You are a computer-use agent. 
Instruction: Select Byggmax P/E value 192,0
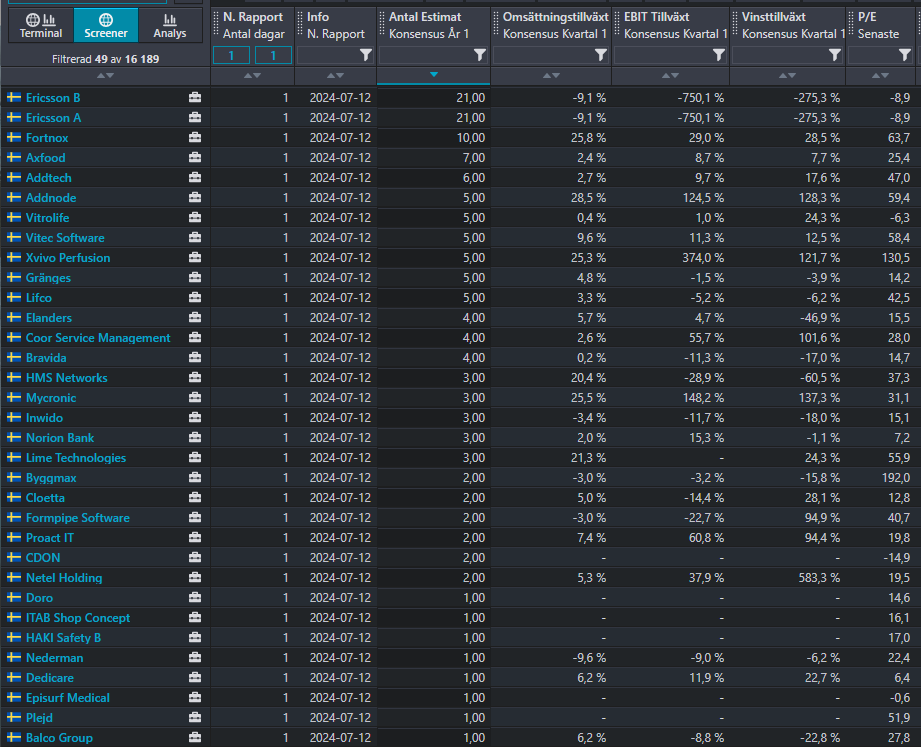click(x=896, y=478)
